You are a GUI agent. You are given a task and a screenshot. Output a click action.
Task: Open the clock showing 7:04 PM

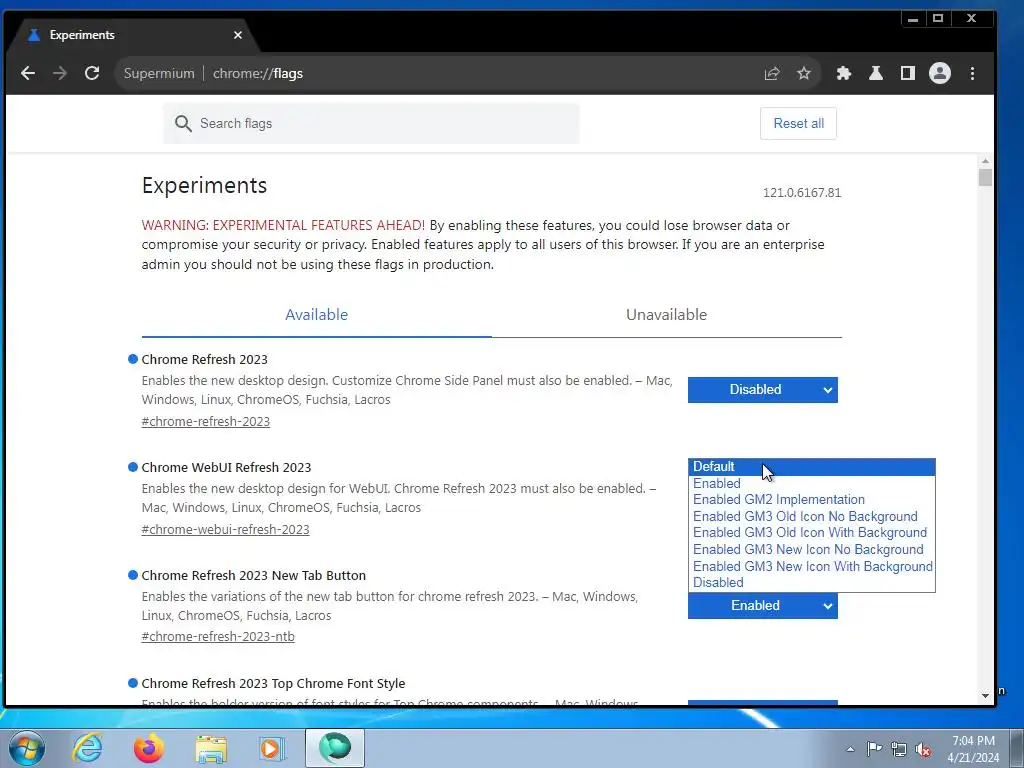[973, 749]
